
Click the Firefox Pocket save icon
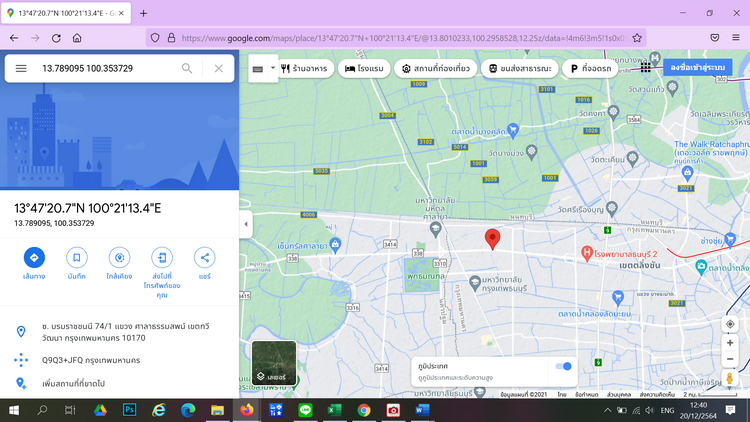715,38
